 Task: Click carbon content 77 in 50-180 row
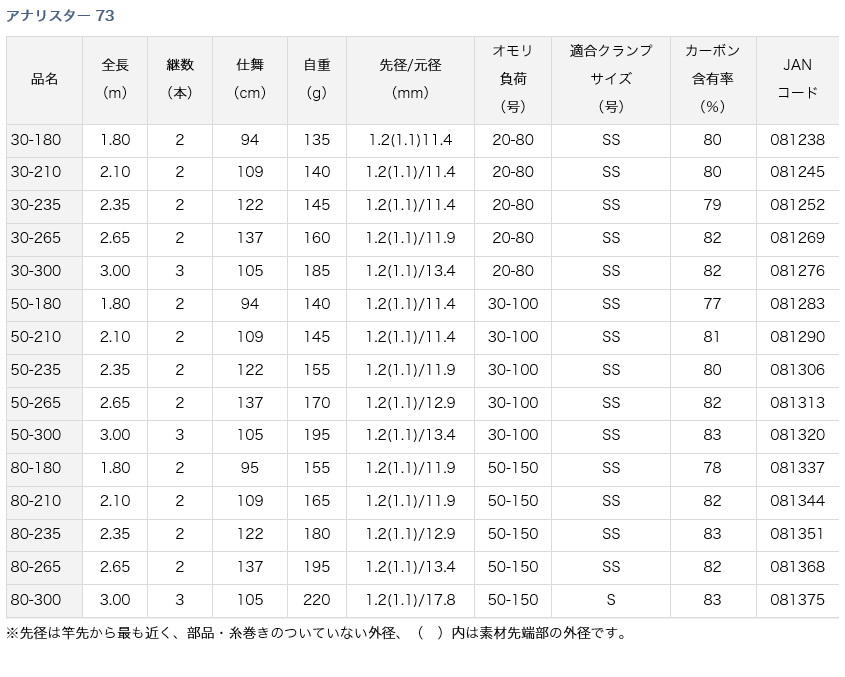point(712,304)
